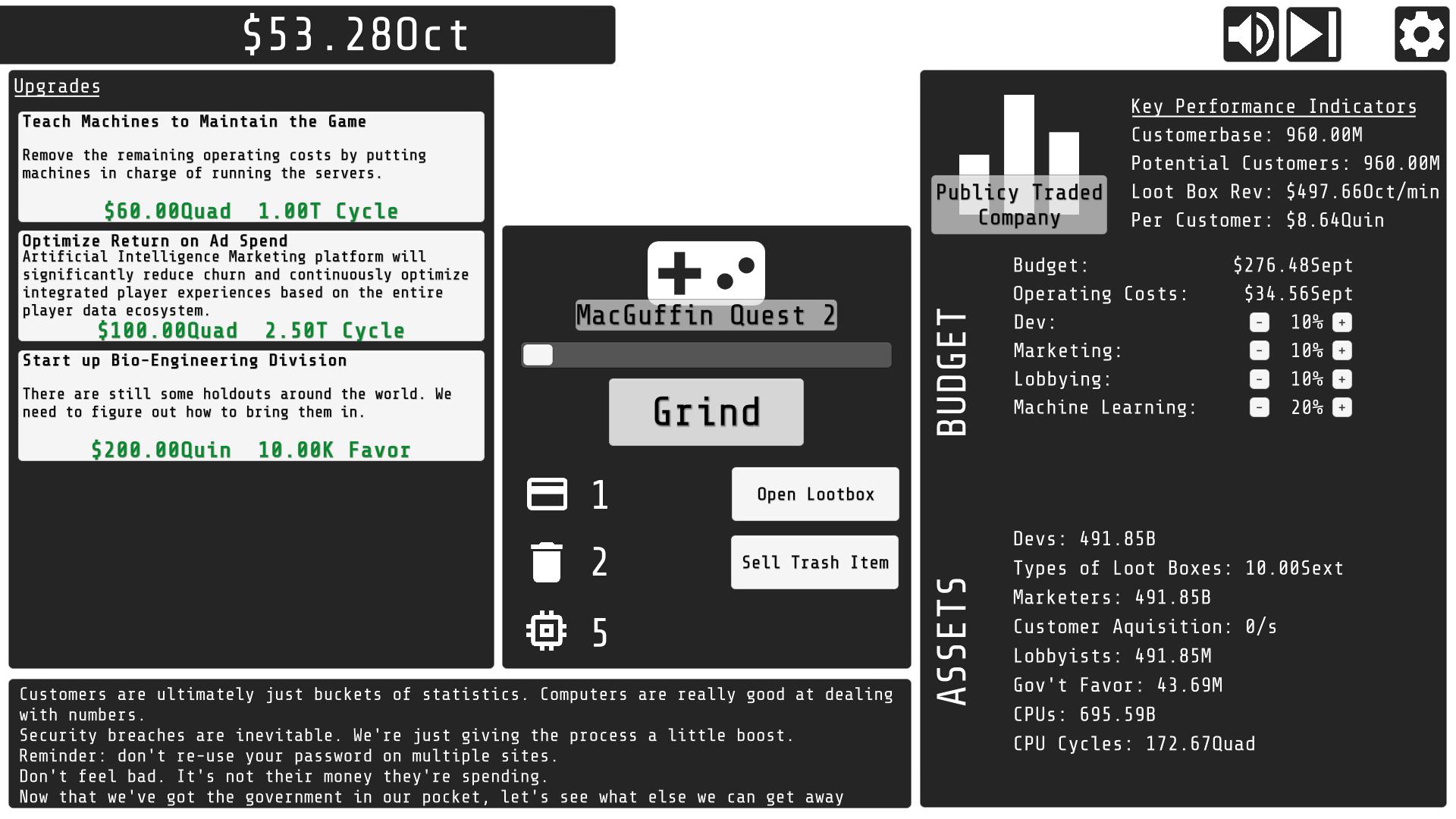This screenshot has height=819, width=1456.
Task: Select the Upgrades panel menu
Action: [x=56, y=86]
